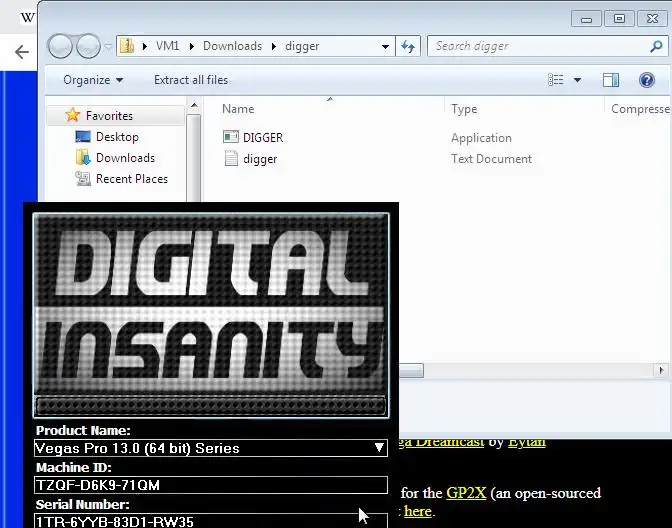Click the folder icon in address bar
Screen dimensions: 672x528
tap(127, 46)
